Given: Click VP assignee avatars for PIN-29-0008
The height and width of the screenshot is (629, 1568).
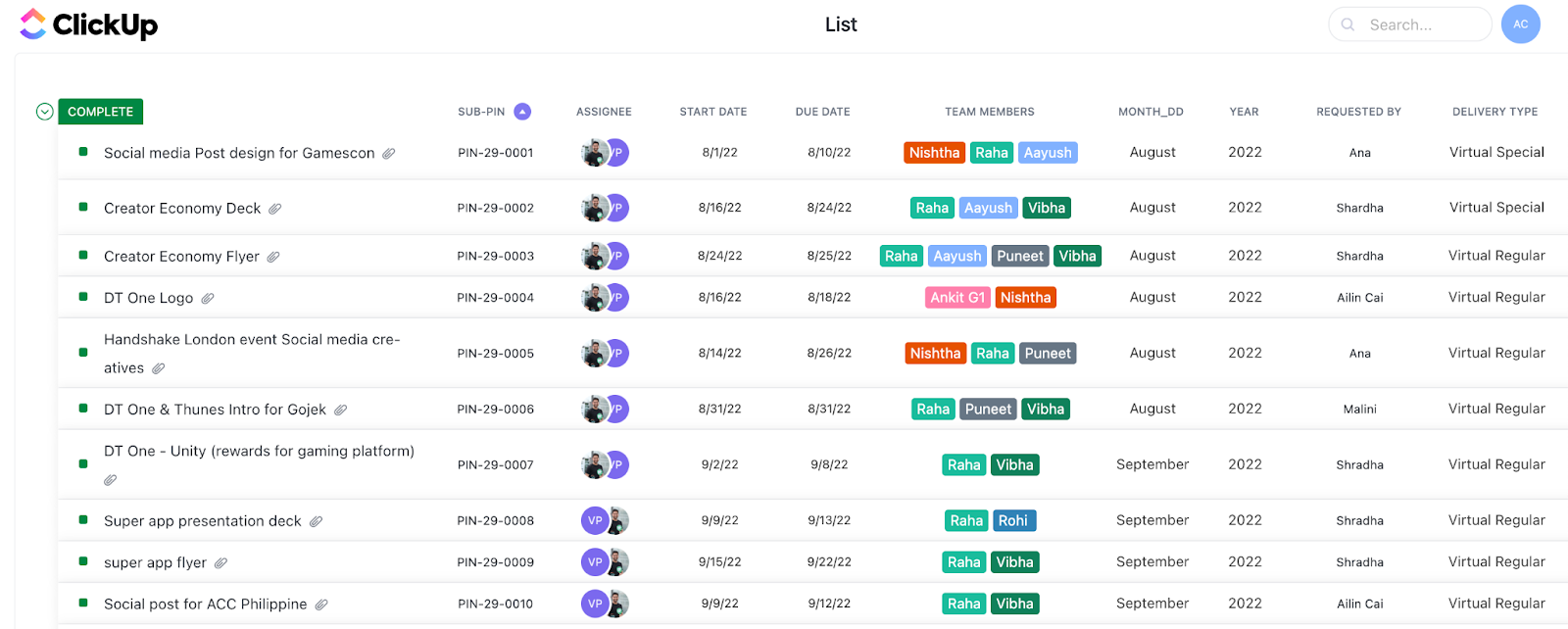Looking at the screenshot, I should pos(605,520).
